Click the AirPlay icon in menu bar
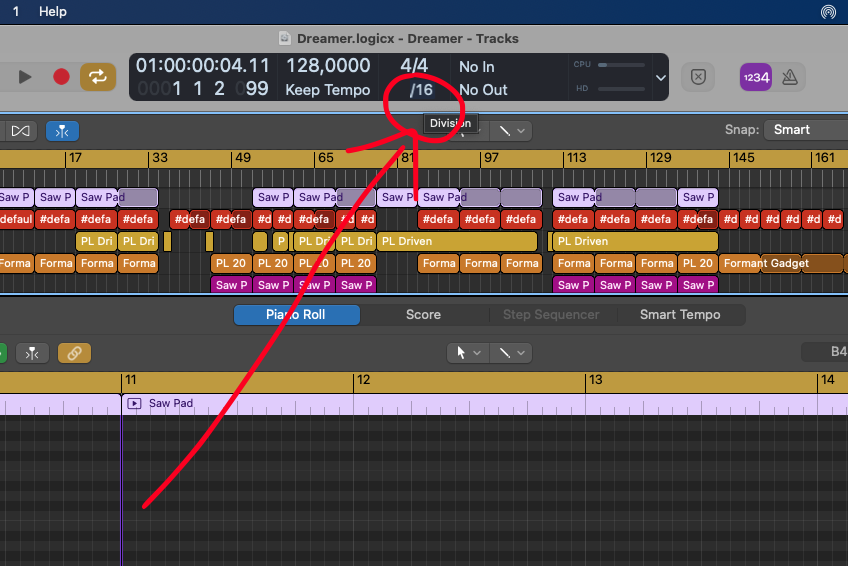The image size is (848, 566). click(828, 11)
